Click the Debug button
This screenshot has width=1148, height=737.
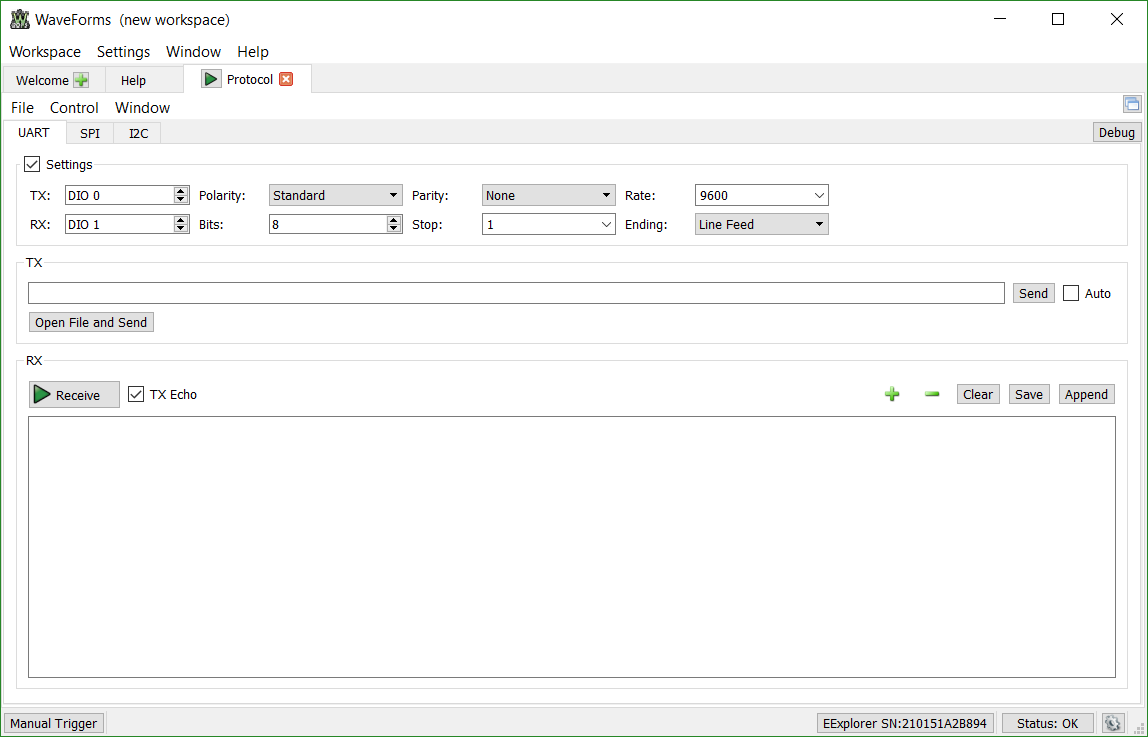pyautogui.click(x=1117, y=132)
